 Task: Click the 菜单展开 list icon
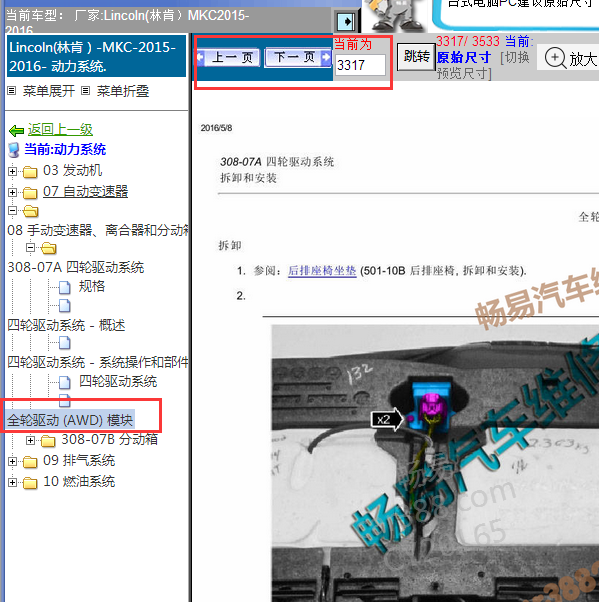click(12, 91)
